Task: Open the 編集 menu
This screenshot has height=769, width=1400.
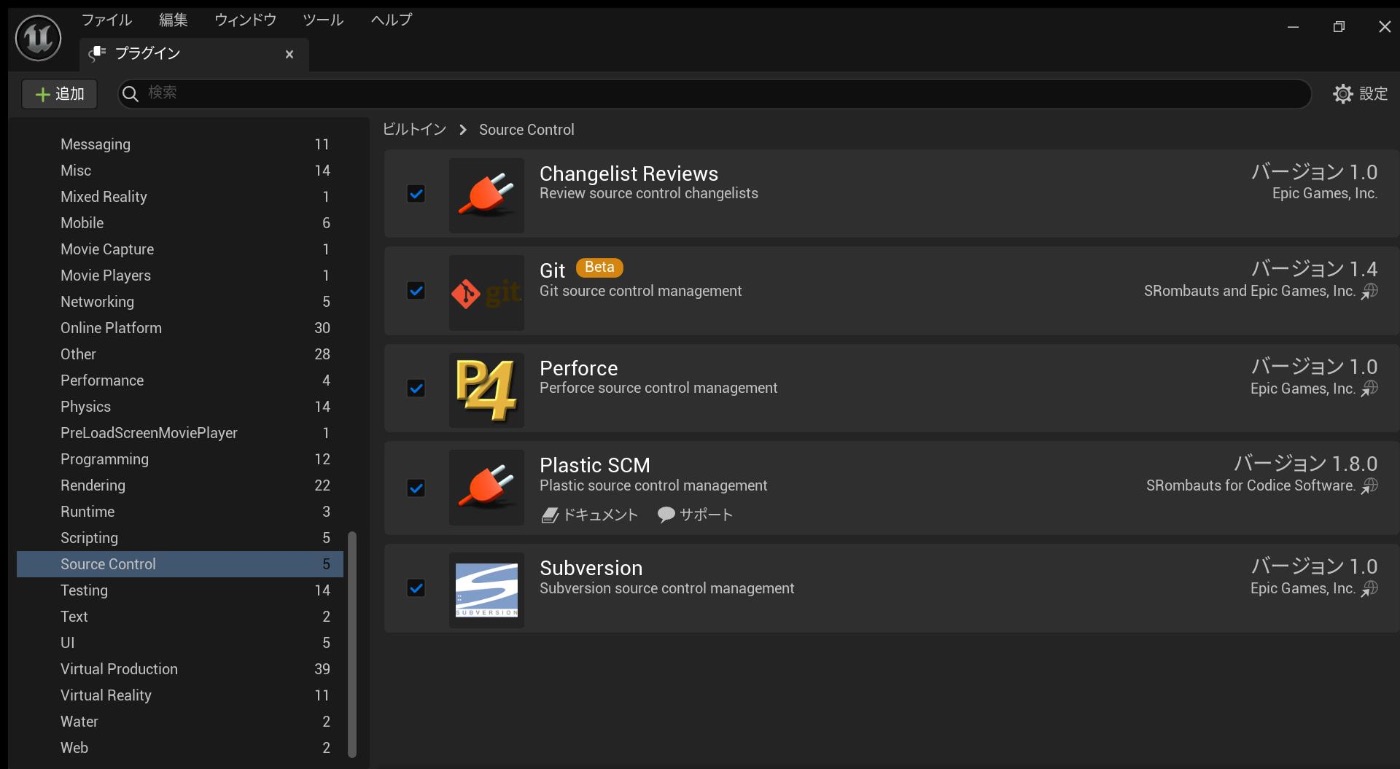Action: coord(173,20)
